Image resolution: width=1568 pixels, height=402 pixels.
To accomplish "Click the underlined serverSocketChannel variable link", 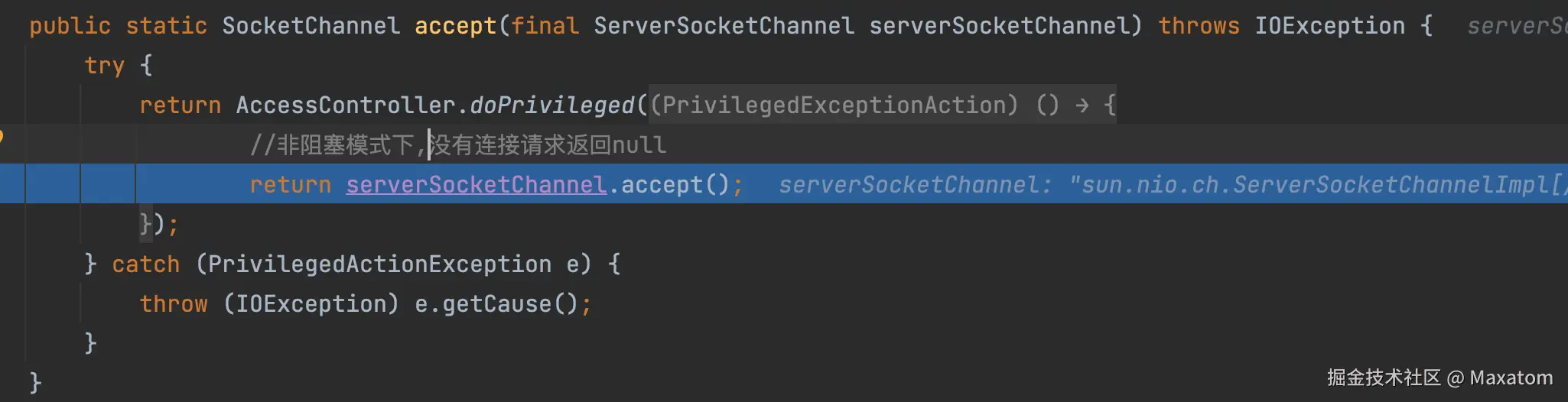I will click(476, 185).
